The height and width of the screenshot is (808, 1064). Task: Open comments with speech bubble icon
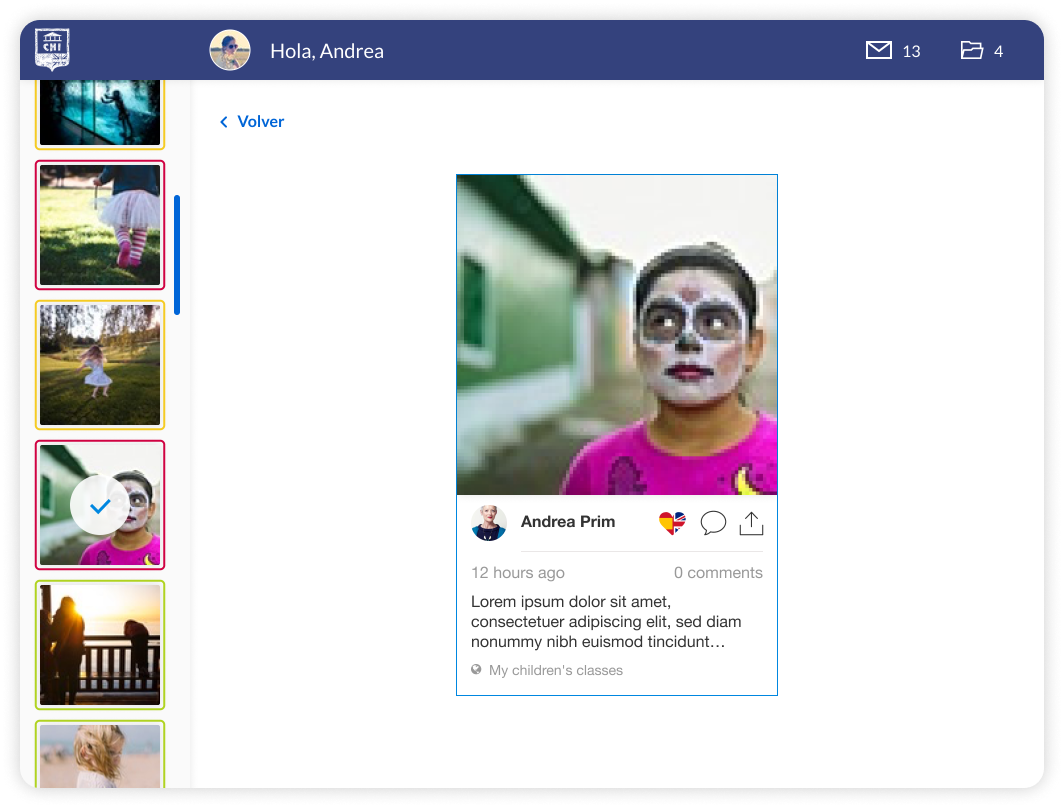[x=713, y=523]
